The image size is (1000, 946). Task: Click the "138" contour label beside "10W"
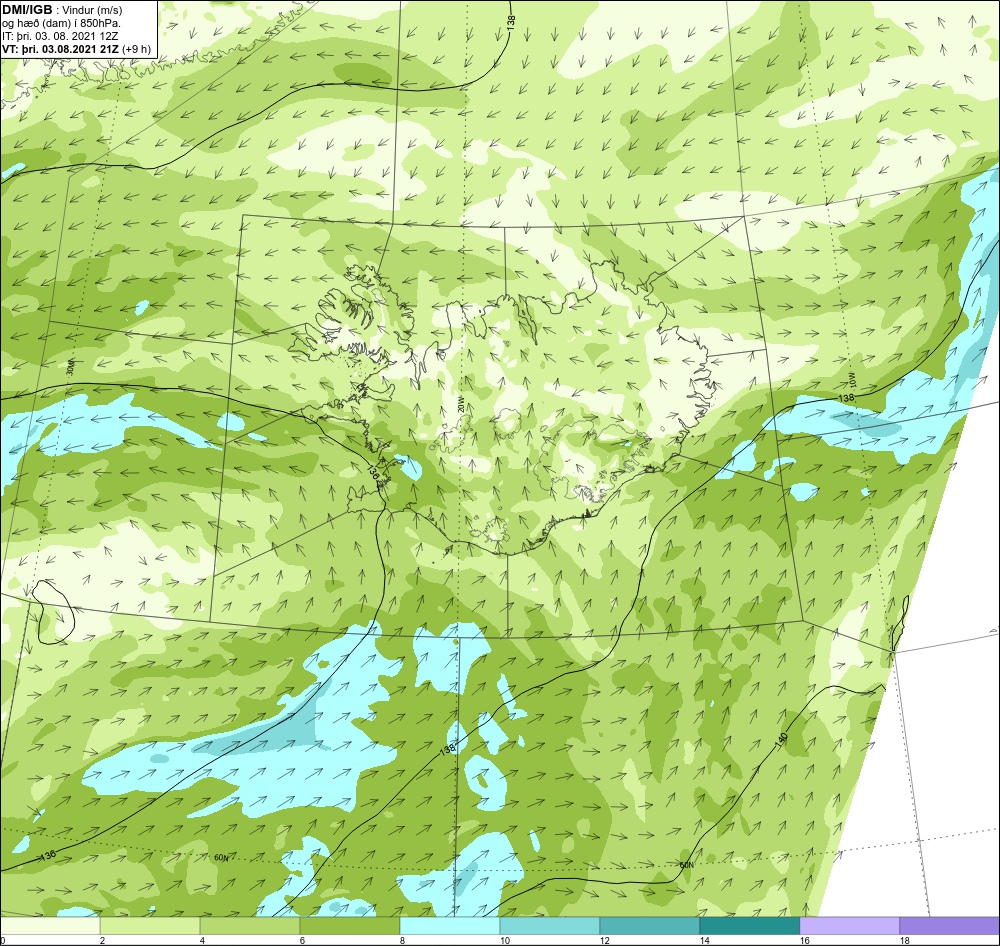[846, 397]
